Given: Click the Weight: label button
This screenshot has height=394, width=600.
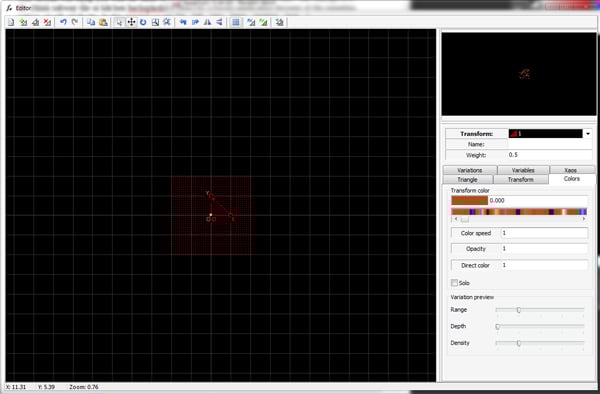Looking at the screenshot, I should pyautogui.click(x=476, y=155).
